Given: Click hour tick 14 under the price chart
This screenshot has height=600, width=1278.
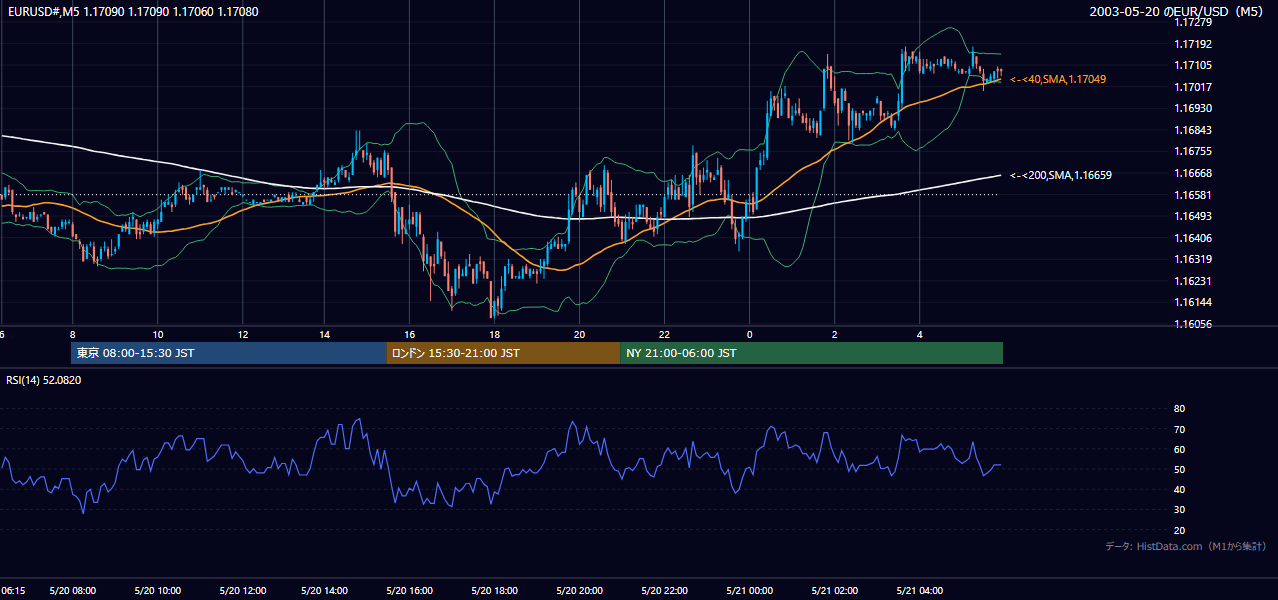Looking at the screenshot, I should (326, 334).
